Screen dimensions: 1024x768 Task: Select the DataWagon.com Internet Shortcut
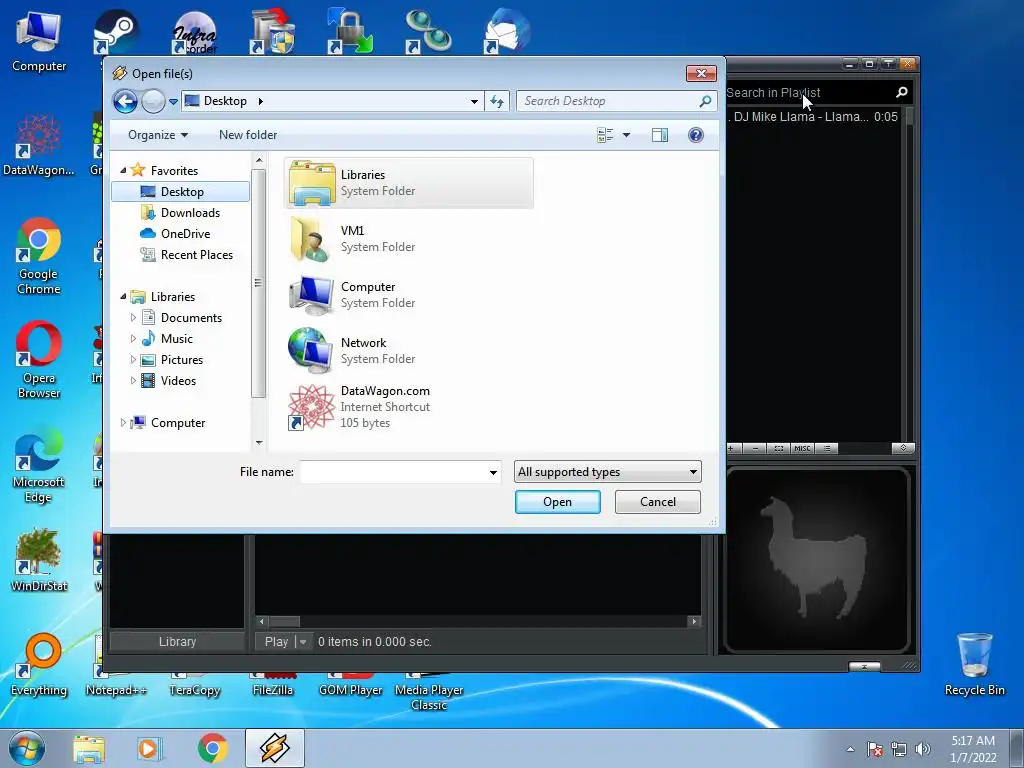pyautogui.click(x=409, y=407)
